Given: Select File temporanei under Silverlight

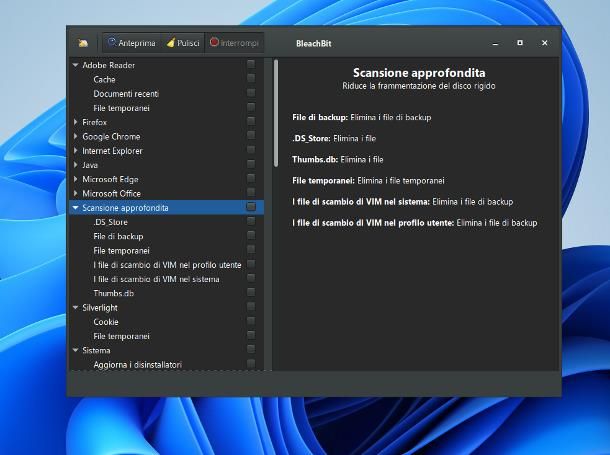Looking at the screenshot, I should point(167,336).
